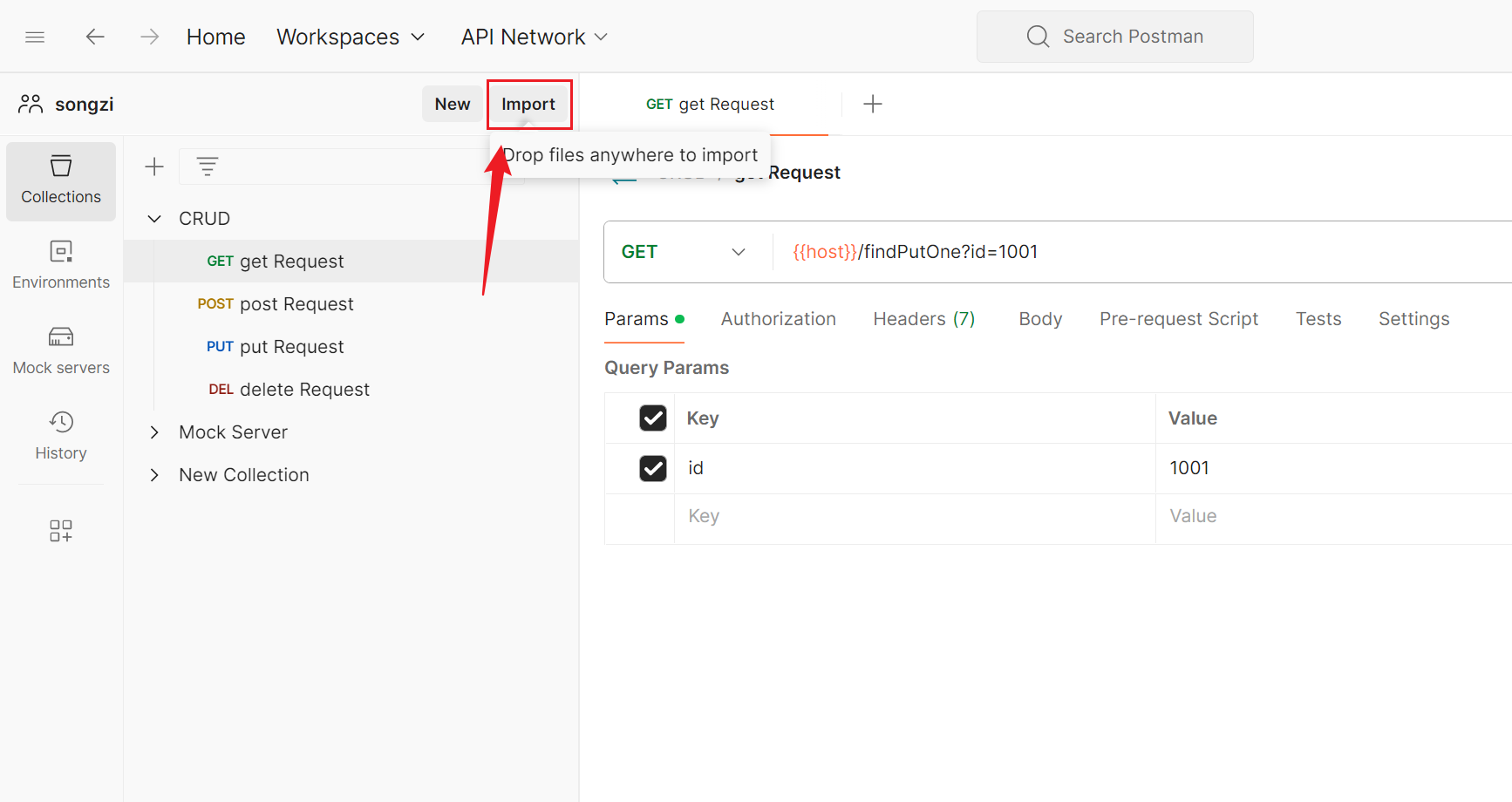Image resolution: width=1512 pixels, height=802 pixels.
Task: Click the id key cell
Action: click(916, 469)
